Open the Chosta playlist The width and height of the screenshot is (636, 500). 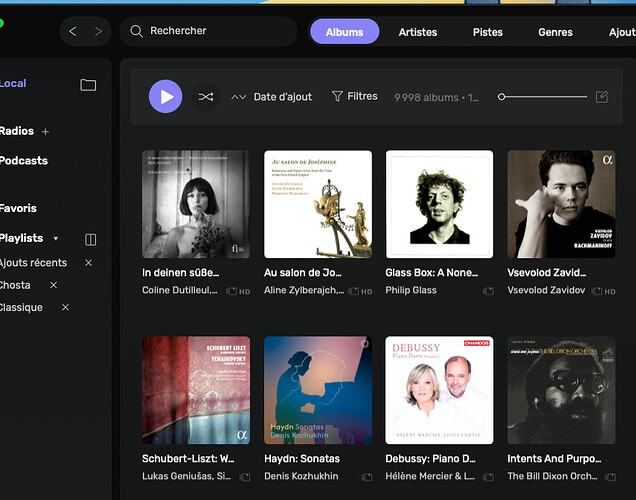pyautogui.click(x=15, y=285)
